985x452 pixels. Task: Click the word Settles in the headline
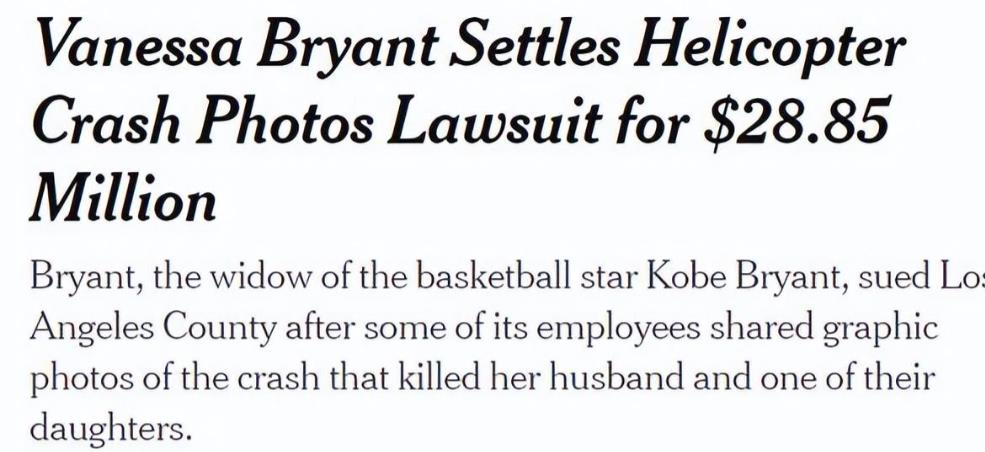(536, 47)
